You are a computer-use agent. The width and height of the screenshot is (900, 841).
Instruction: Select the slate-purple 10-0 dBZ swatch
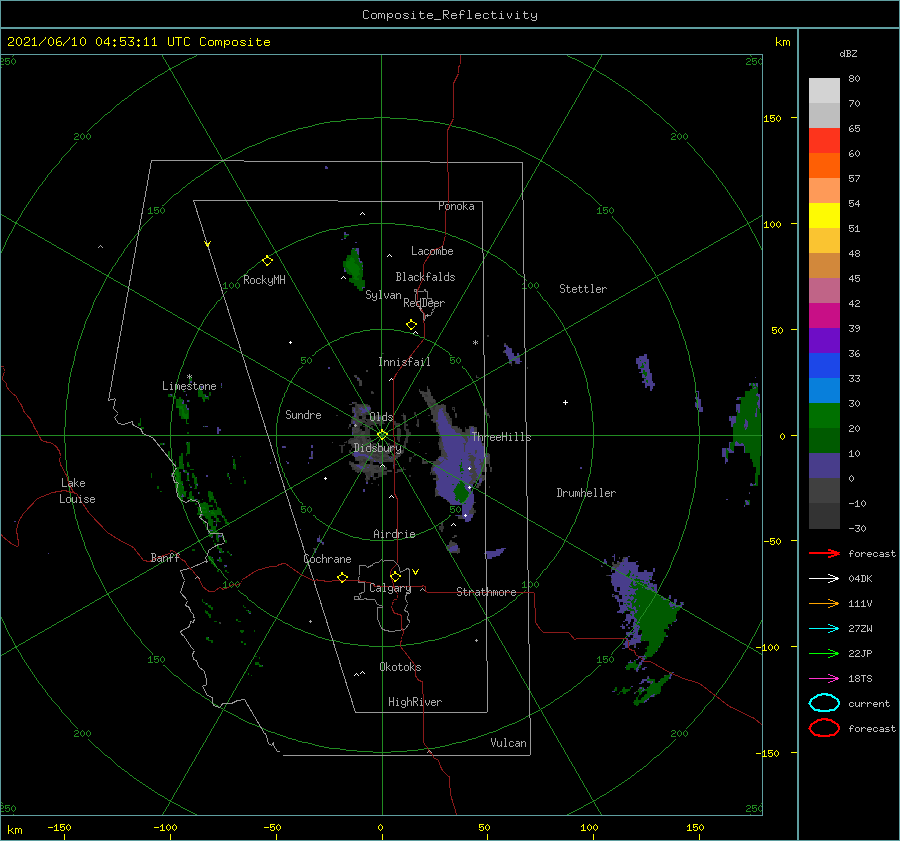coord(824,466)
